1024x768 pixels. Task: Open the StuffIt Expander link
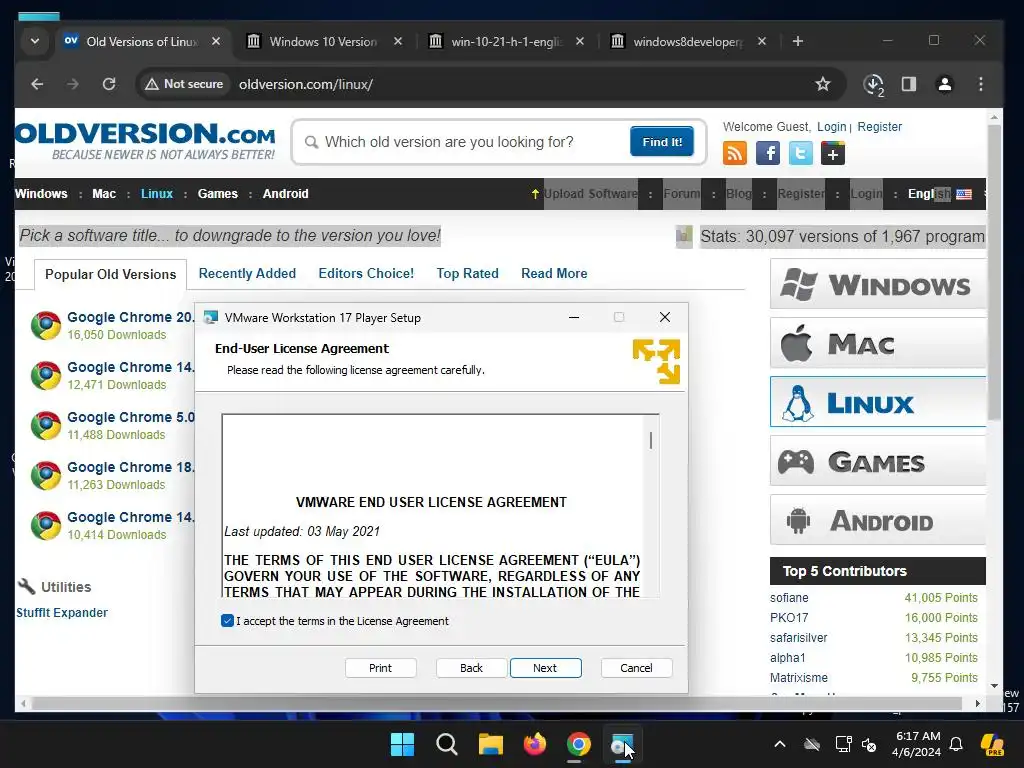coord(62,613)
